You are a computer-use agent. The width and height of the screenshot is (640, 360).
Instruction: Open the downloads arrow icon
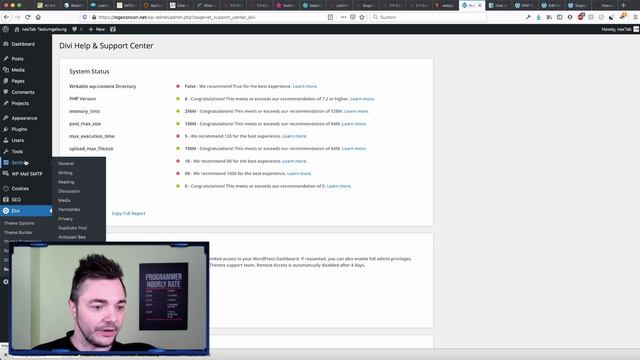pyautogui.click(x=539, y=17)
